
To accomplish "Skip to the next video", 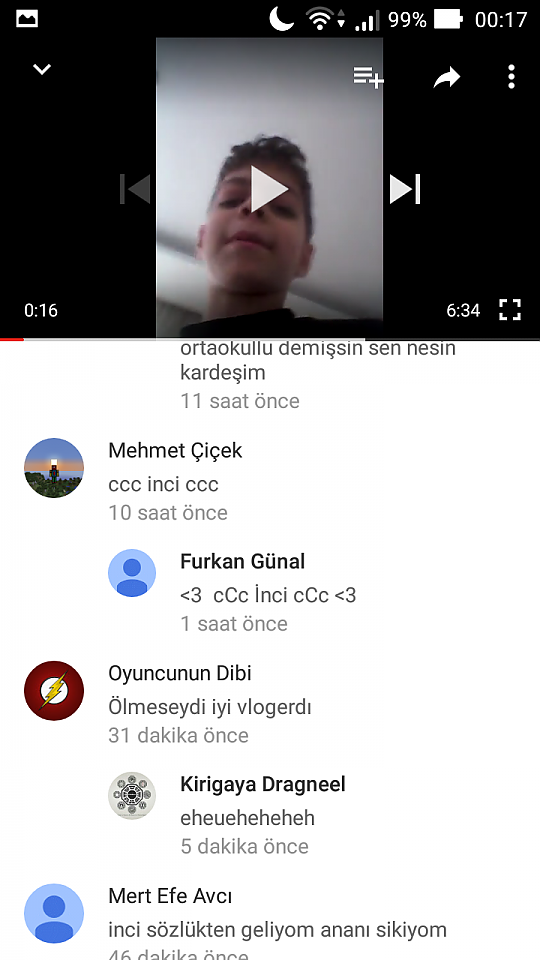I will coord(405,189).
